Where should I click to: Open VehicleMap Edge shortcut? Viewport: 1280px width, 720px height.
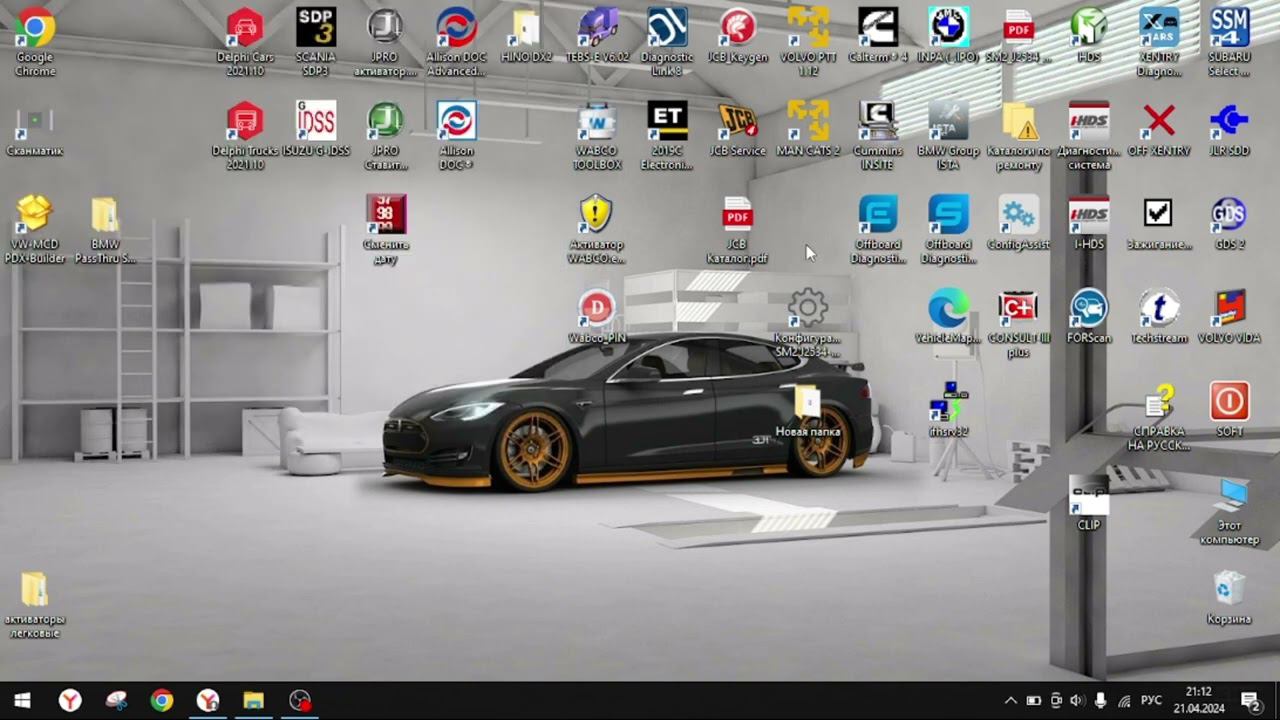(x=948, y=316)
